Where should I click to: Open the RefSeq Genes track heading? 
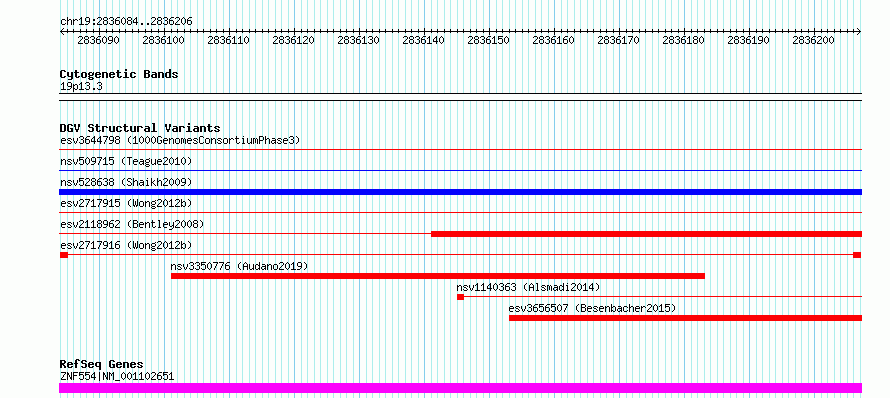pyautogui.click(x=102, y=365)
